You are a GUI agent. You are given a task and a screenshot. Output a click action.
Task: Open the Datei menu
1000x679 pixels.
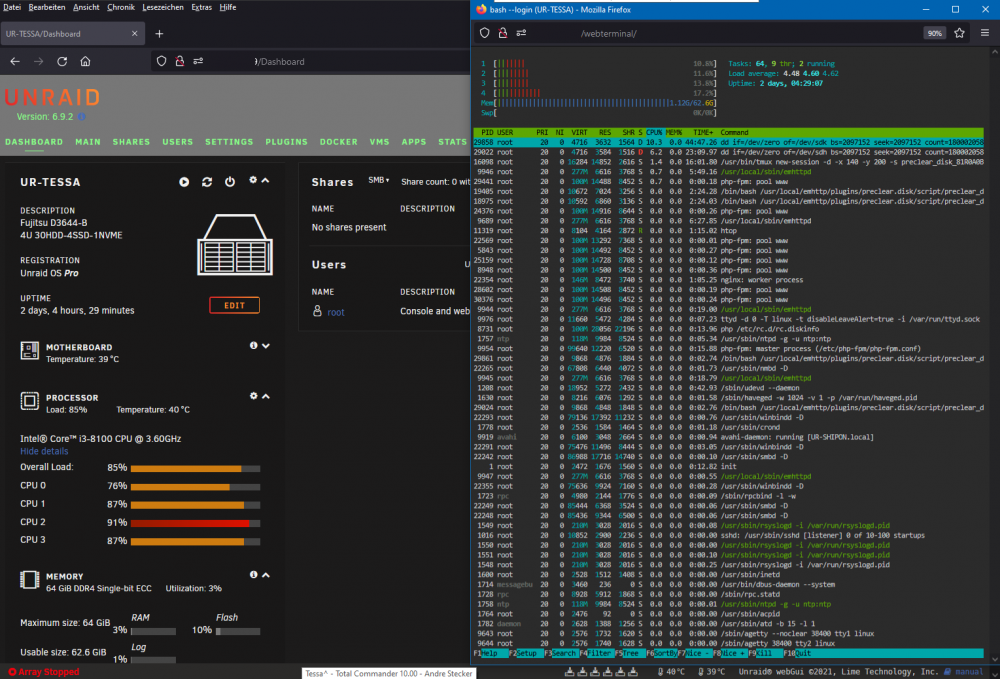(12, 7)
